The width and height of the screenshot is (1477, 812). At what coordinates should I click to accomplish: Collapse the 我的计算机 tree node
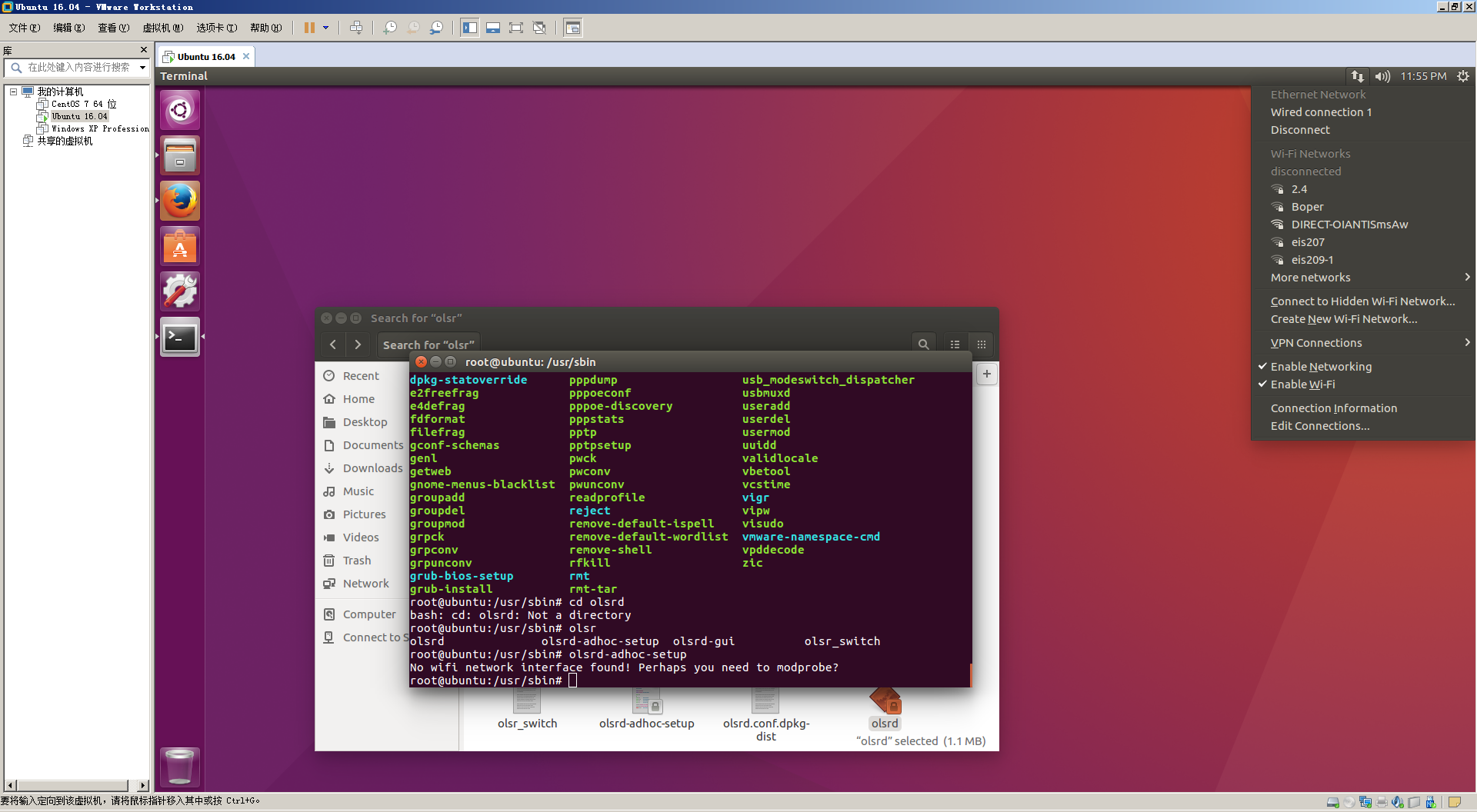pyautogui.click(x=13, y=92)
